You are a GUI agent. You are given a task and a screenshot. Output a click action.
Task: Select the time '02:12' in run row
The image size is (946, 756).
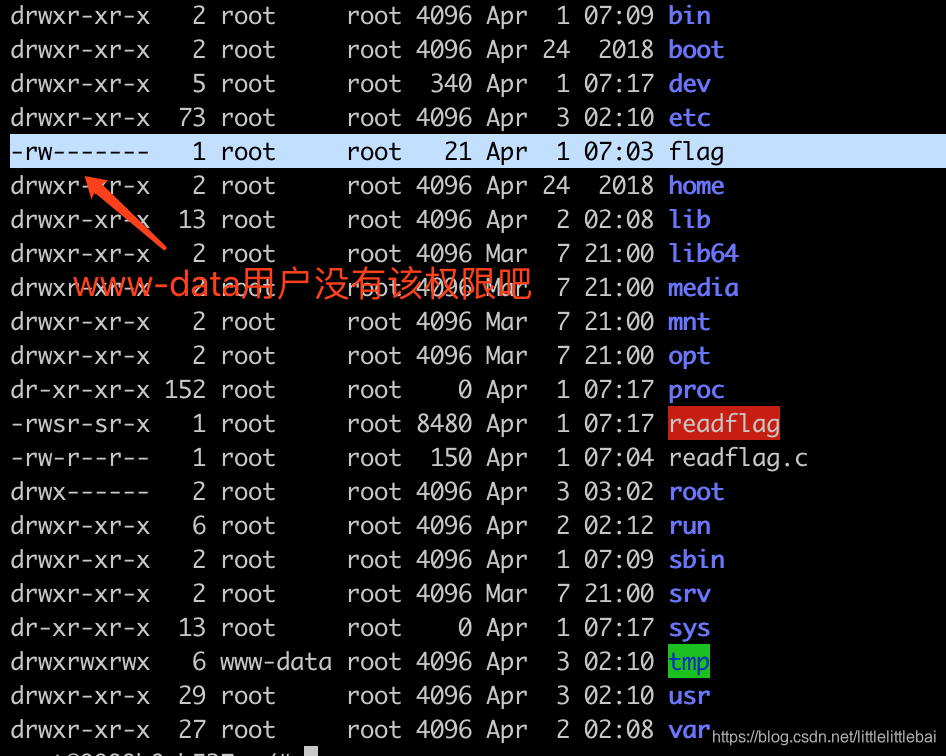tap(619, 526)
